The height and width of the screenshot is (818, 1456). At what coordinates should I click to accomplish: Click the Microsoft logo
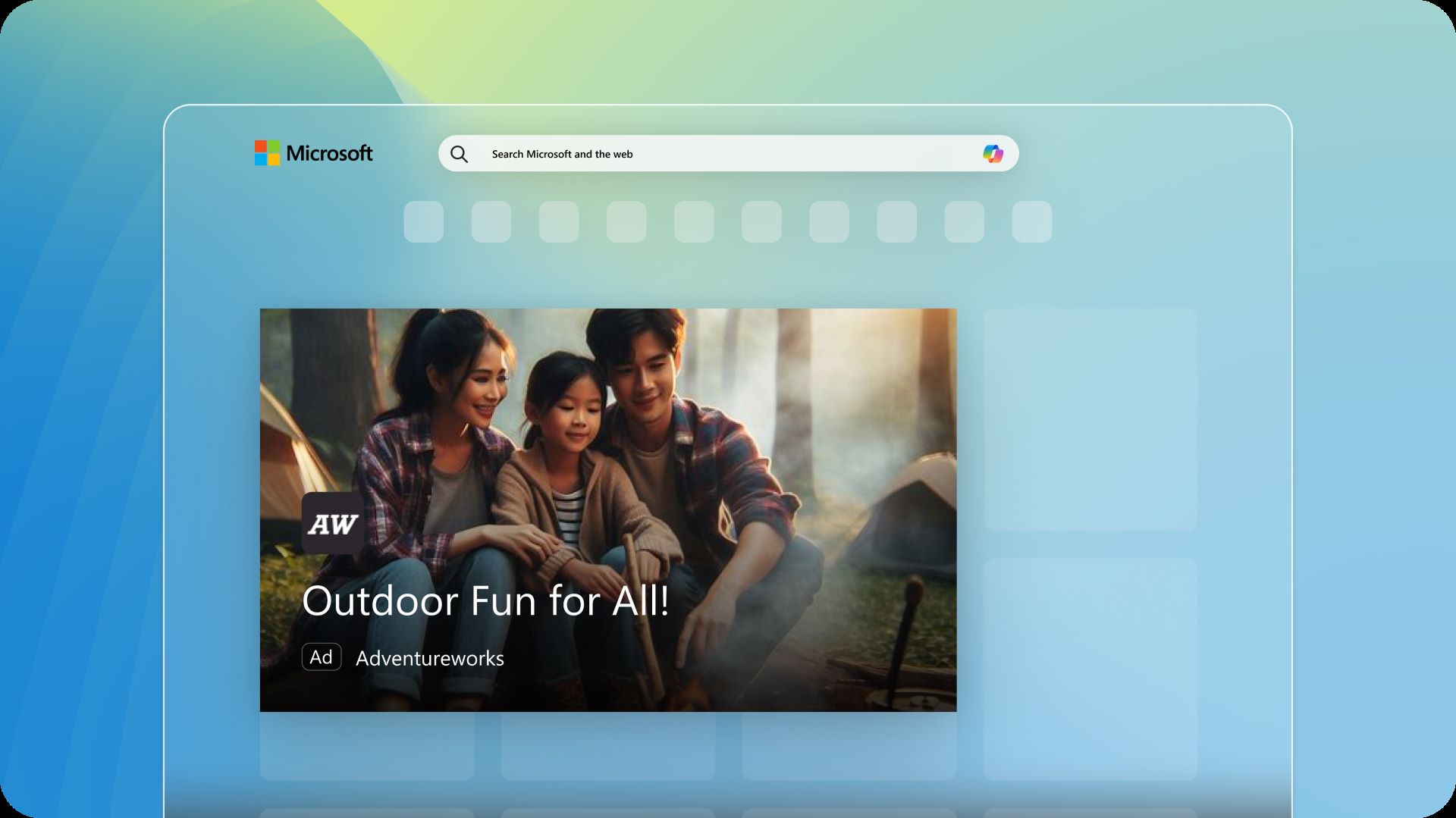pyautogui.click(x=313, y=153)
